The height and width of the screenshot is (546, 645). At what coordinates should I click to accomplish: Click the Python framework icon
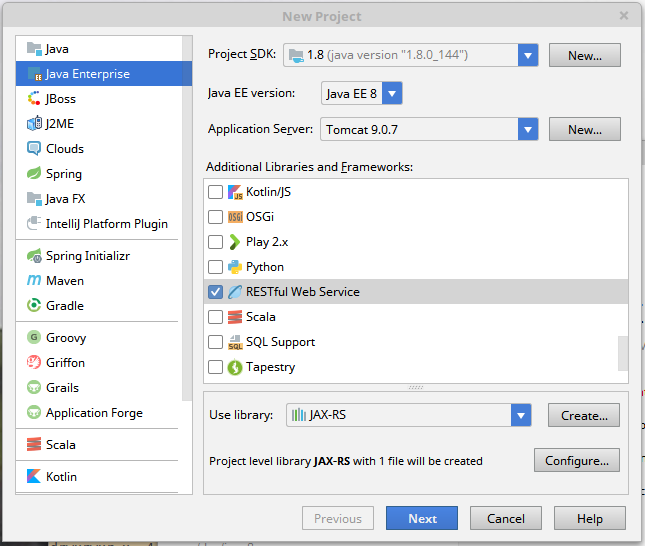click(x=235, y=267)
